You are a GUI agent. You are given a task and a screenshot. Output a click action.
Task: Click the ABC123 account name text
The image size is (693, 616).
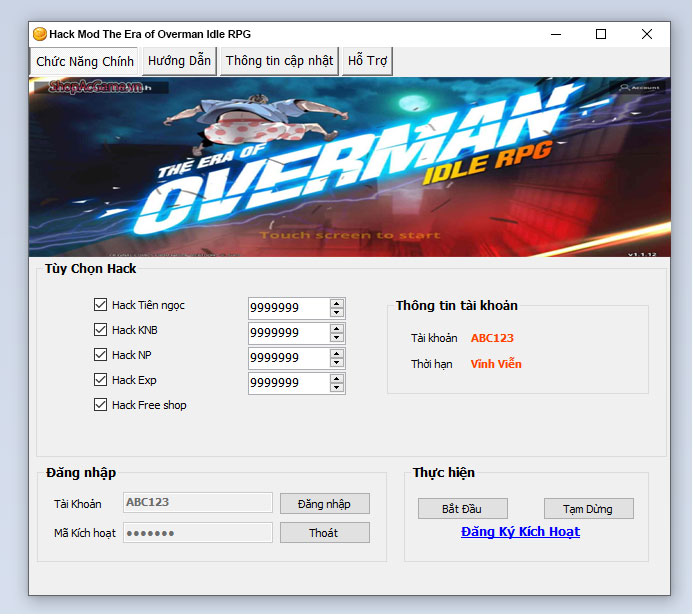coord(492,338)
